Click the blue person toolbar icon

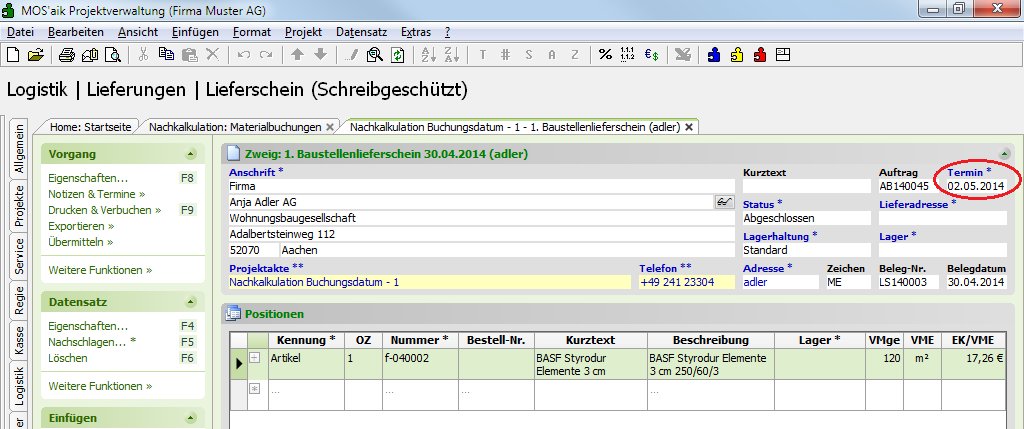pyautogui.click(x=714, y=55)
